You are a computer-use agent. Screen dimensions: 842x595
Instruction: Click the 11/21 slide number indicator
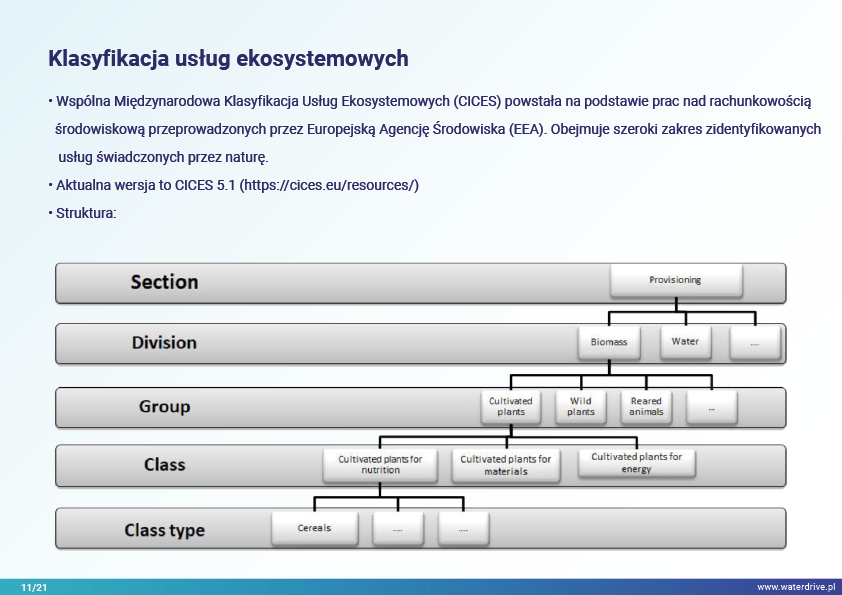34,587
